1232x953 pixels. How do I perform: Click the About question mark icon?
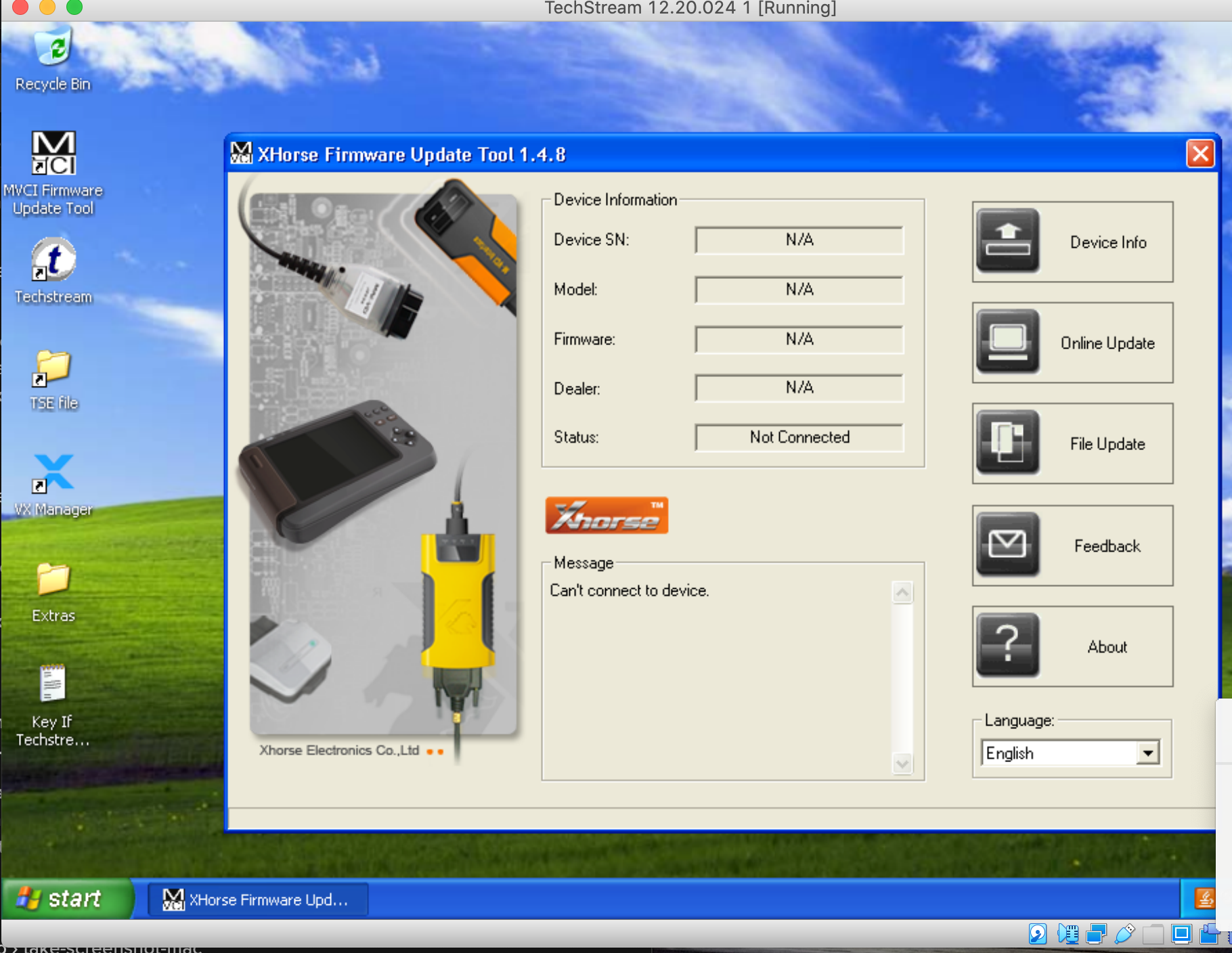click(x=1008, y=645)
